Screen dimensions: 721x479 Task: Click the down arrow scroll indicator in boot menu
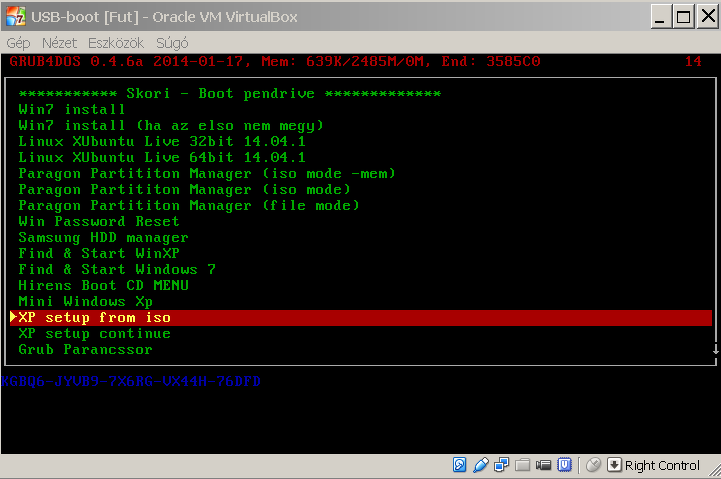(715, 349)
